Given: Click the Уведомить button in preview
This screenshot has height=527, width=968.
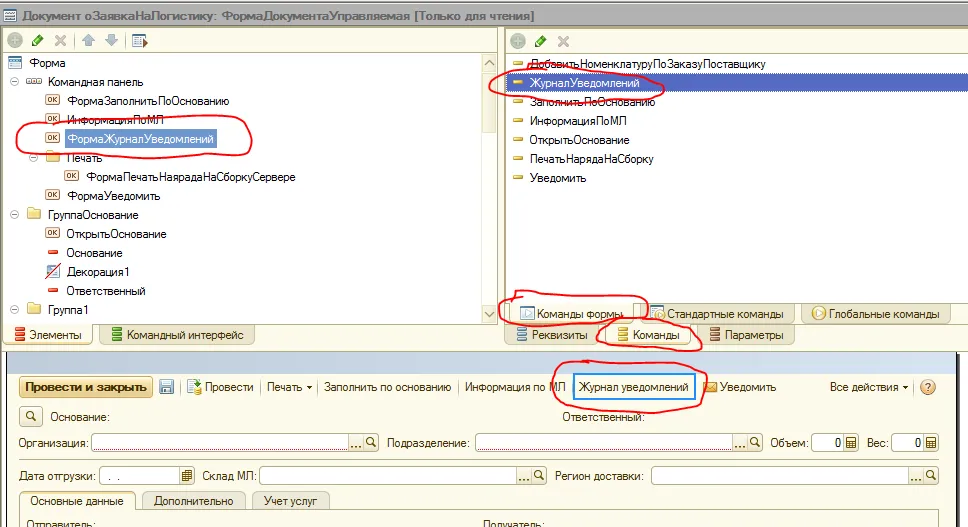Looking at the screenshot, I should (740, 387).
